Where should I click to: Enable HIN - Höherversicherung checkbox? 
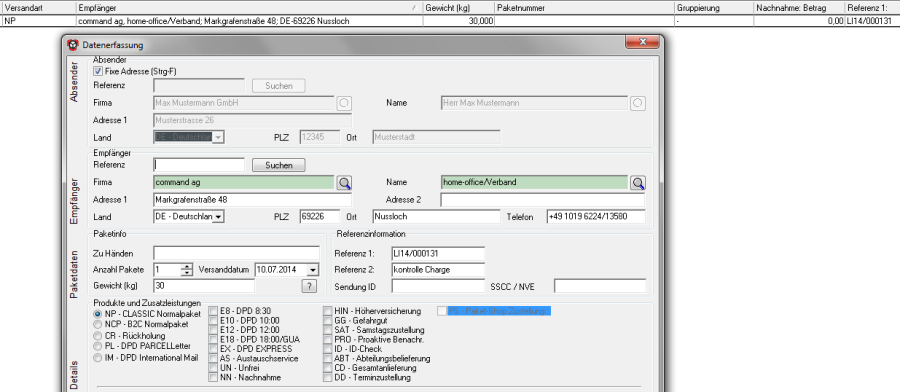pyautogui.click(x=327, y=311)
